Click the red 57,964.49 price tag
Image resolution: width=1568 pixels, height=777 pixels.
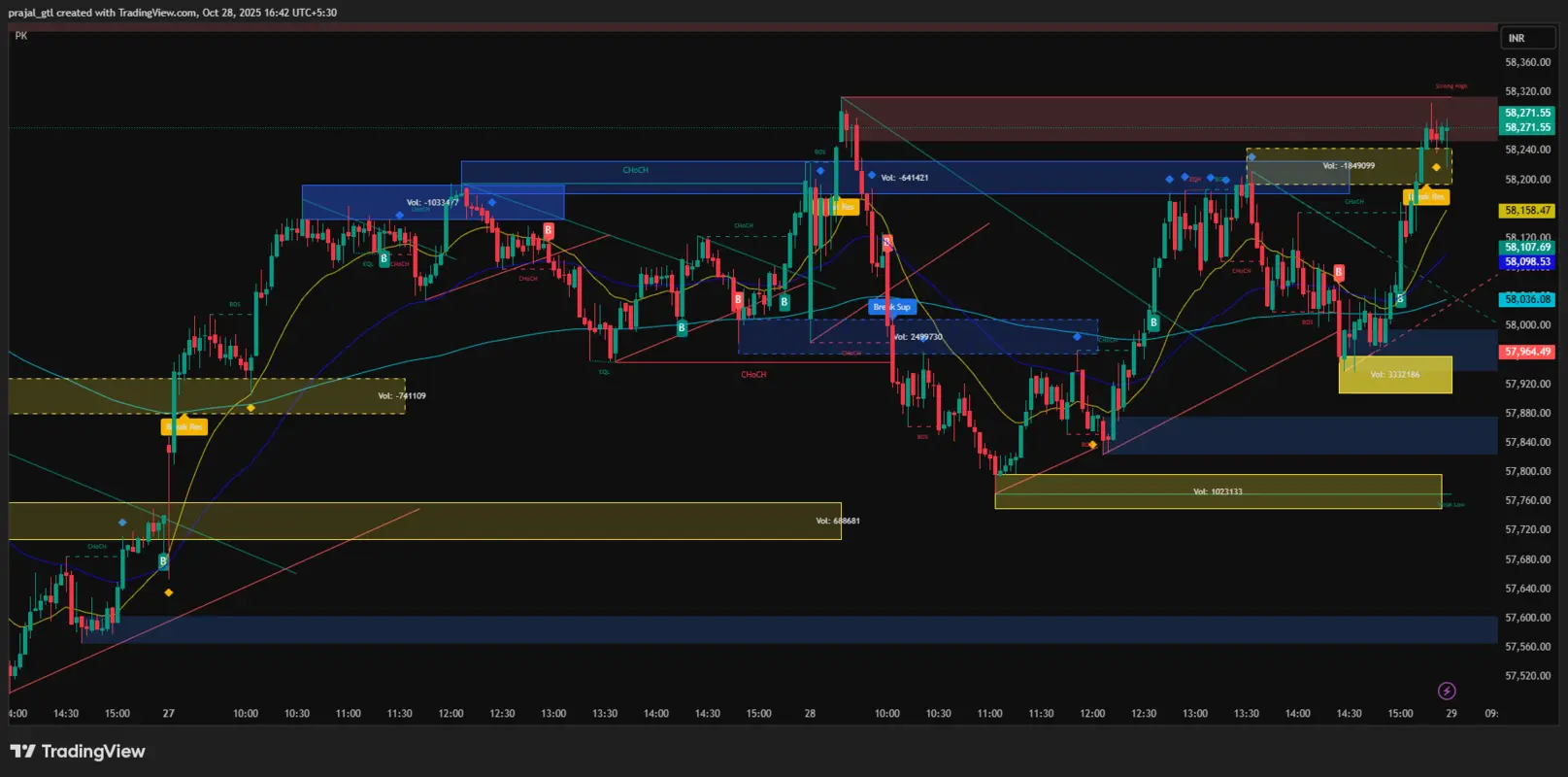click(1527, 352)
